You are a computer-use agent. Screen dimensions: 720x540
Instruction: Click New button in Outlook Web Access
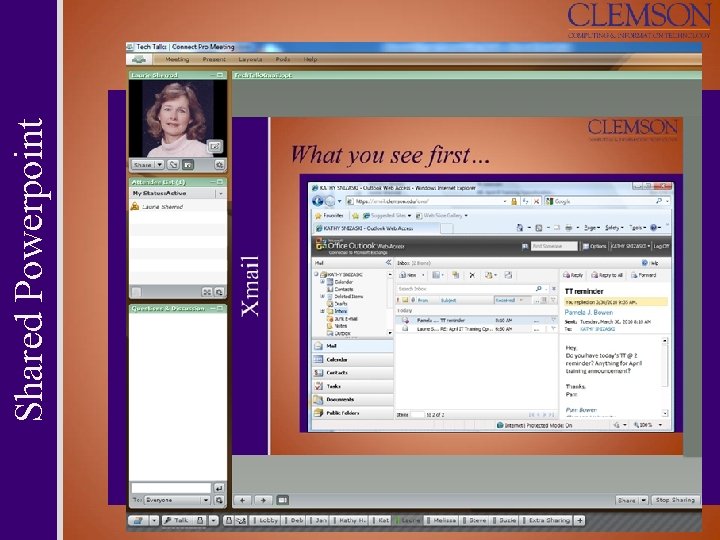[x=408, y=275]
